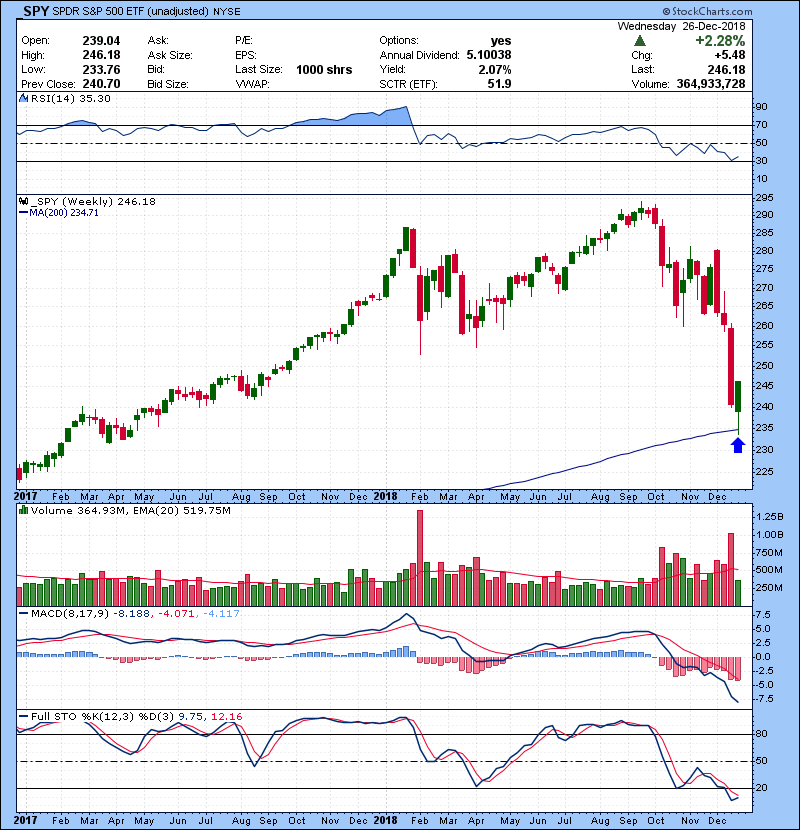Click the Volume 364.93M, EMA(20) 519.75M label
Viewport: 800px width, 830px height.
(131, 510)
